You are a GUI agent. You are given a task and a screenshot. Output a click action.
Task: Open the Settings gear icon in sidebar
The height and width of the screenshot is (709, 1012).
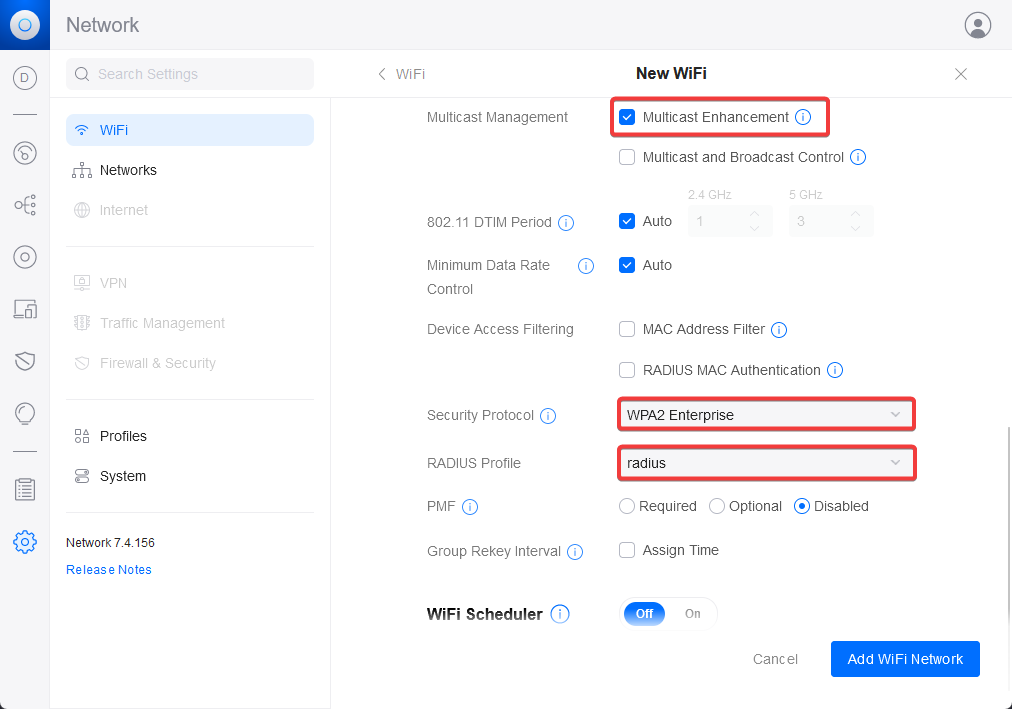click(x=25, y=542)
